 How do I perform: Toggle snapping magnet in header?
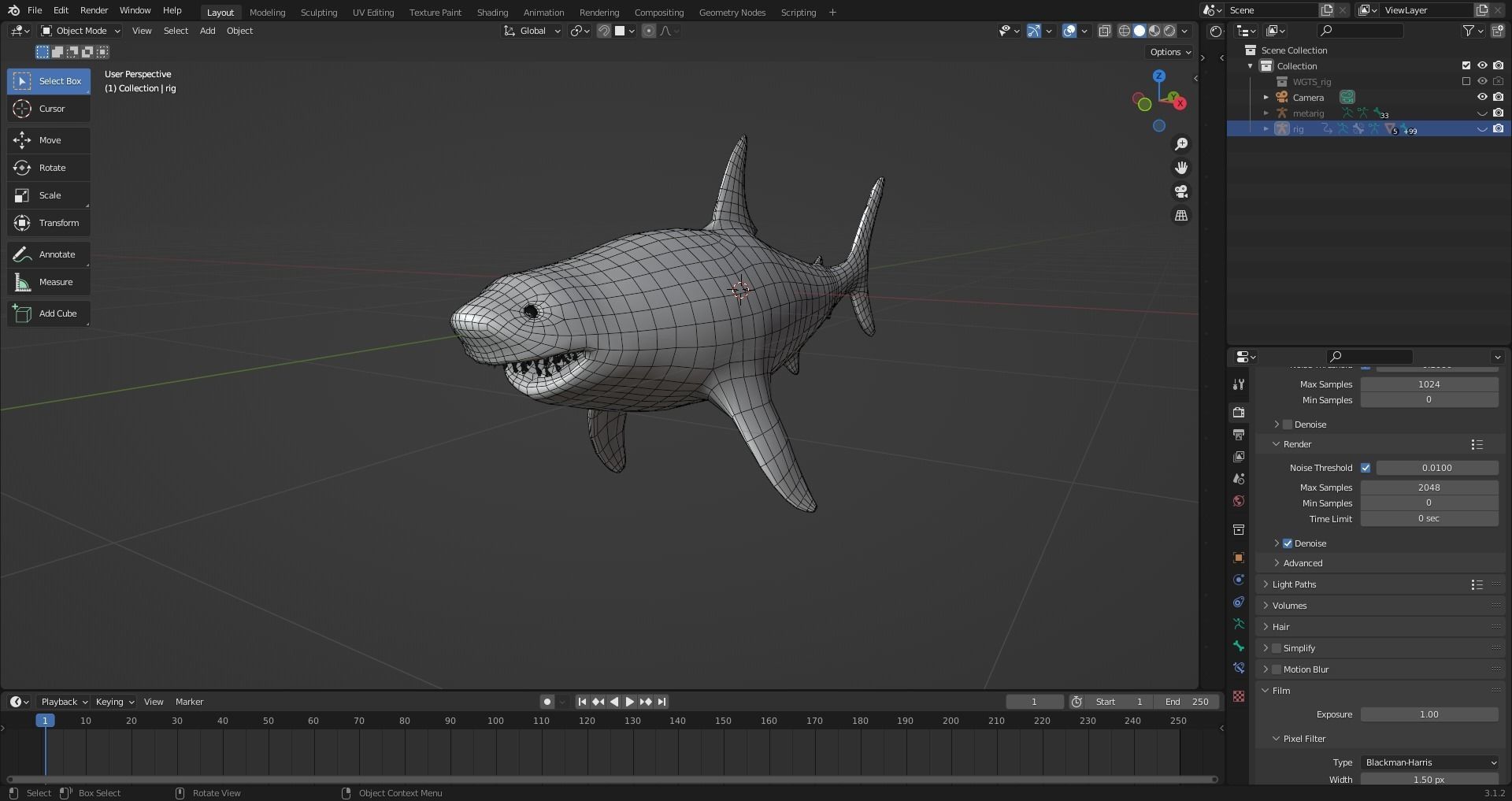(x=604, y=31)
